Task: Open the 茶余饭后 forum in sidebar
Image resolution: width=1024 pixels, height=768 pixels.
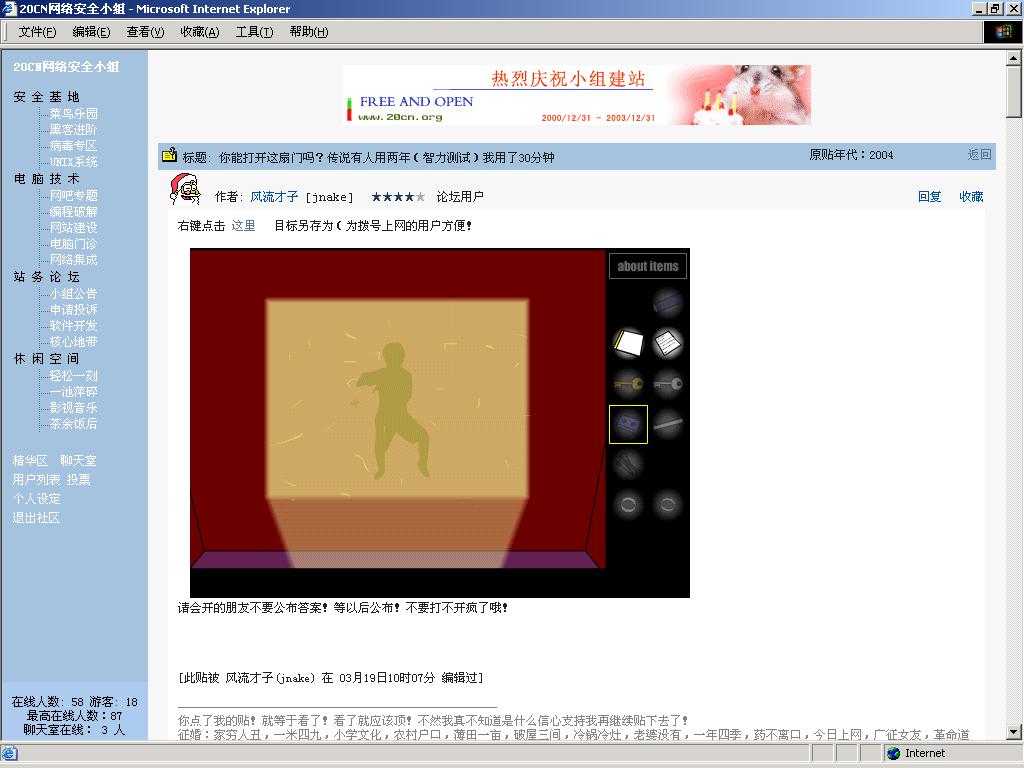Action: (x=74, y=424)
